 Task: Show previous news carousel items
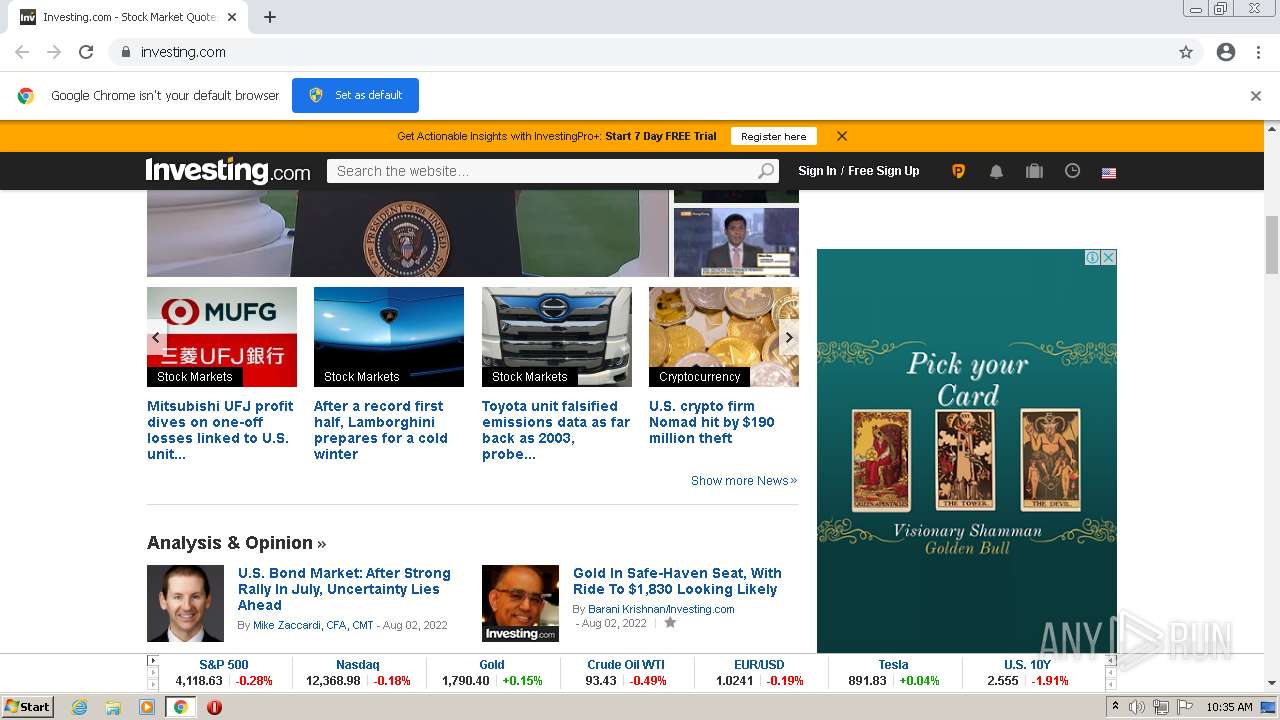click(156, 337)
